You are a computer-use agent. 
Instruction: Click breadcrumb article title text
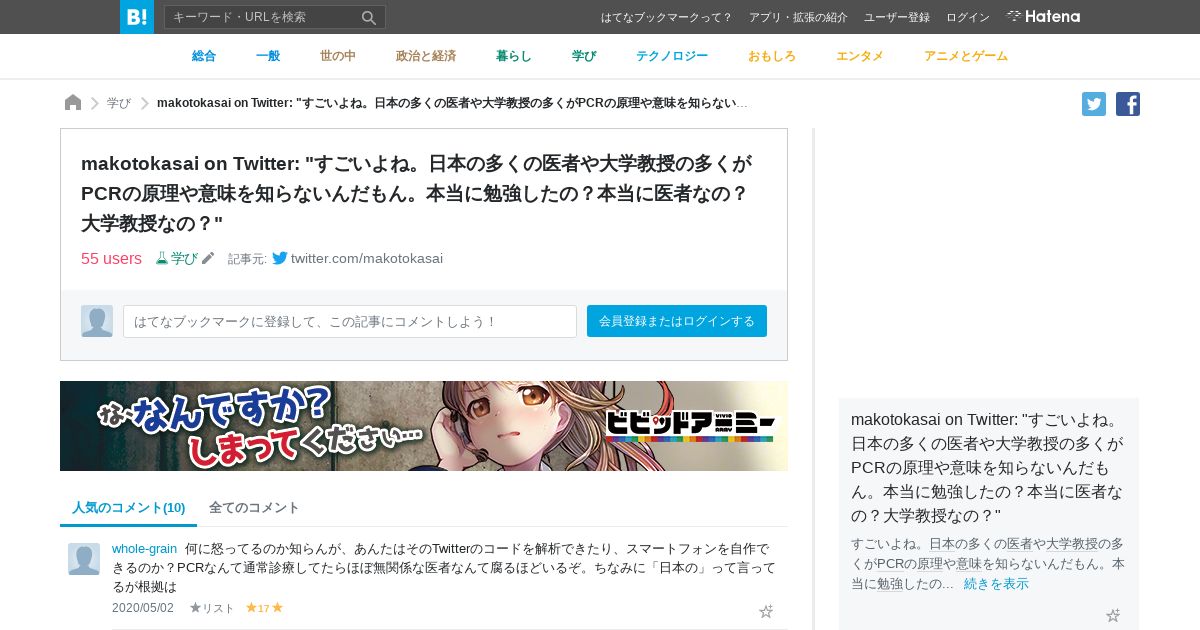click(x=453, y=103)
